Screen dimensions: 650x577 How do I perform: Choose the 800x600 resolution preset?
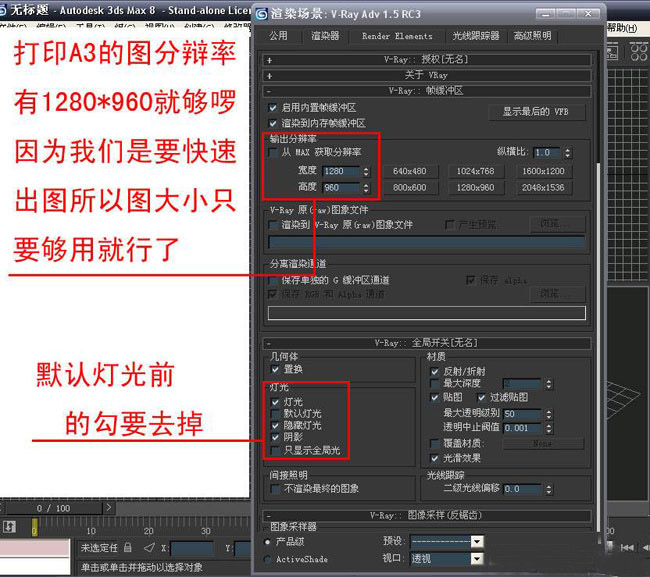pos(410,188)
